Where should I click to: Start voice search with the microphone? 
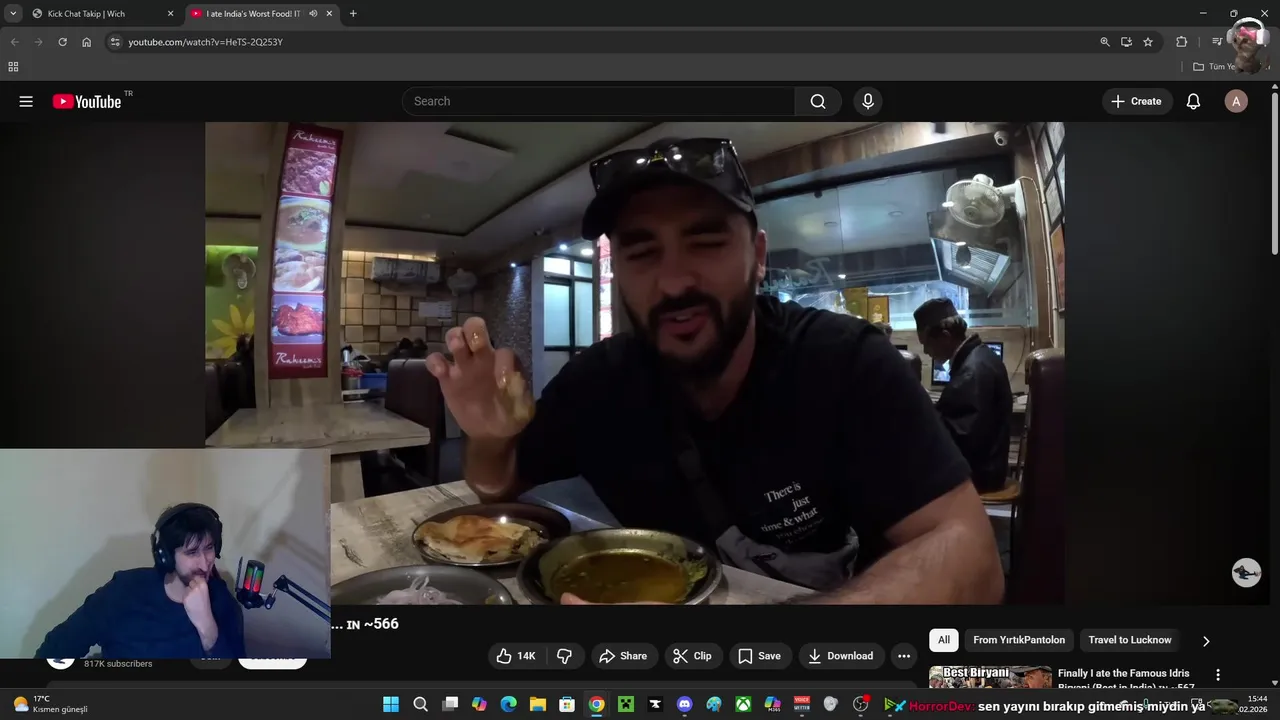point(868,101)
